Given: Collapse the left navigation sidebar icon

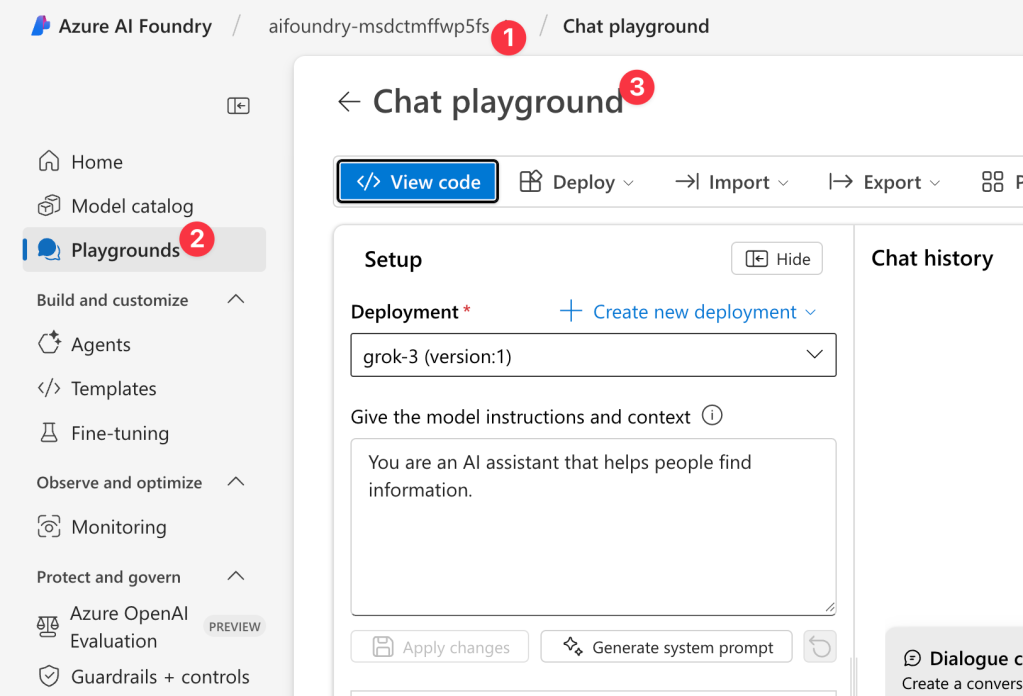Looking at the screenshot, I should click(x=238, y=105).
